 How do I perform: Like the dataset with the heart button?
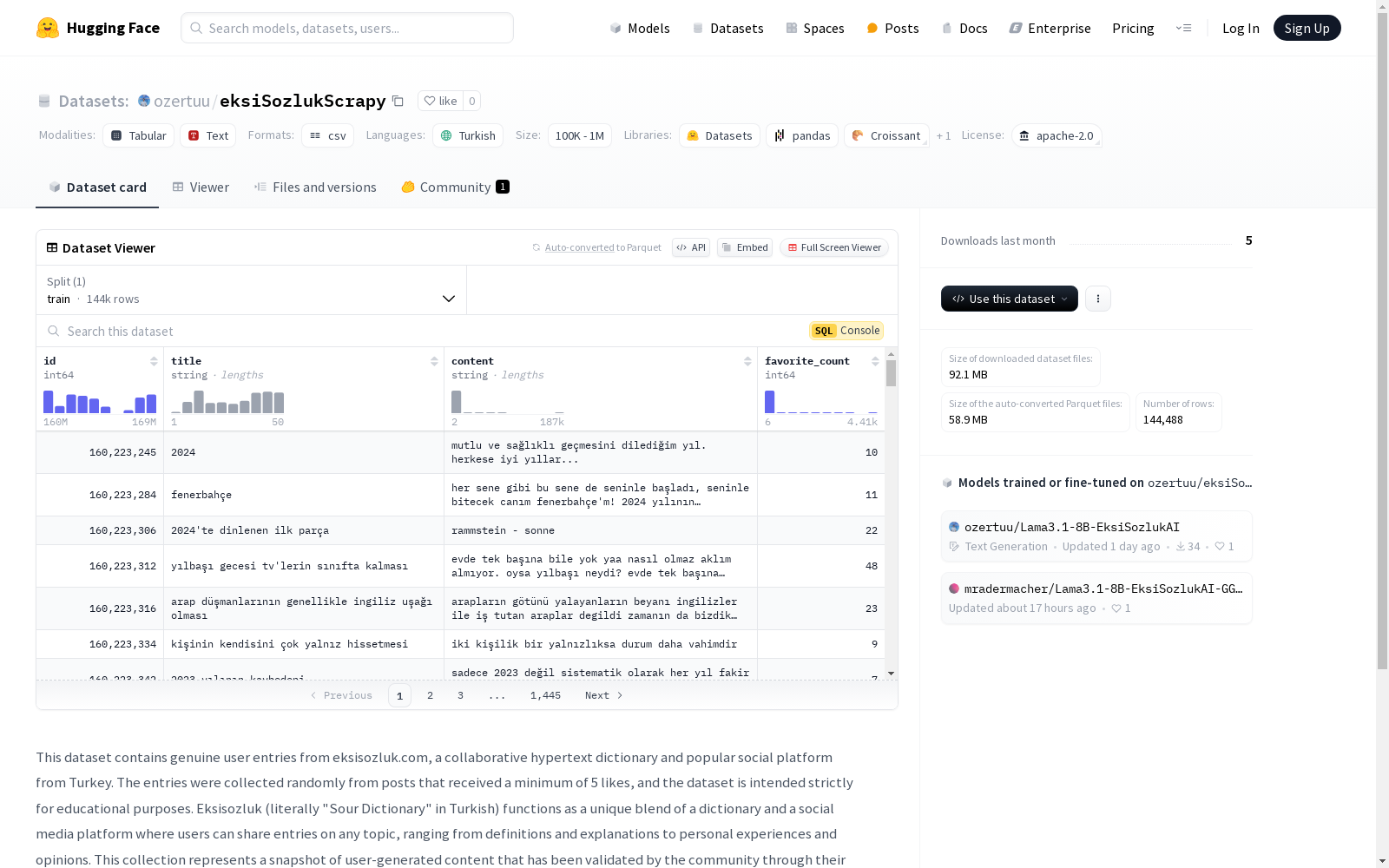pos(440,101)
